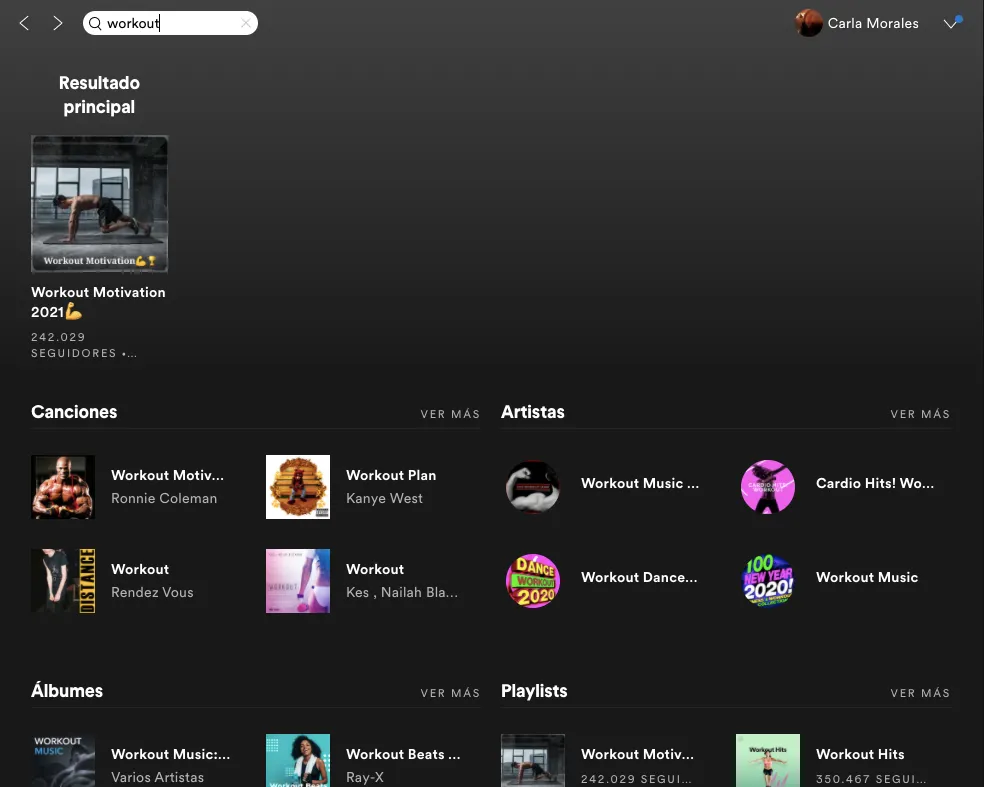Open Carla Morales profile avatar

click(x=808, y=23)
